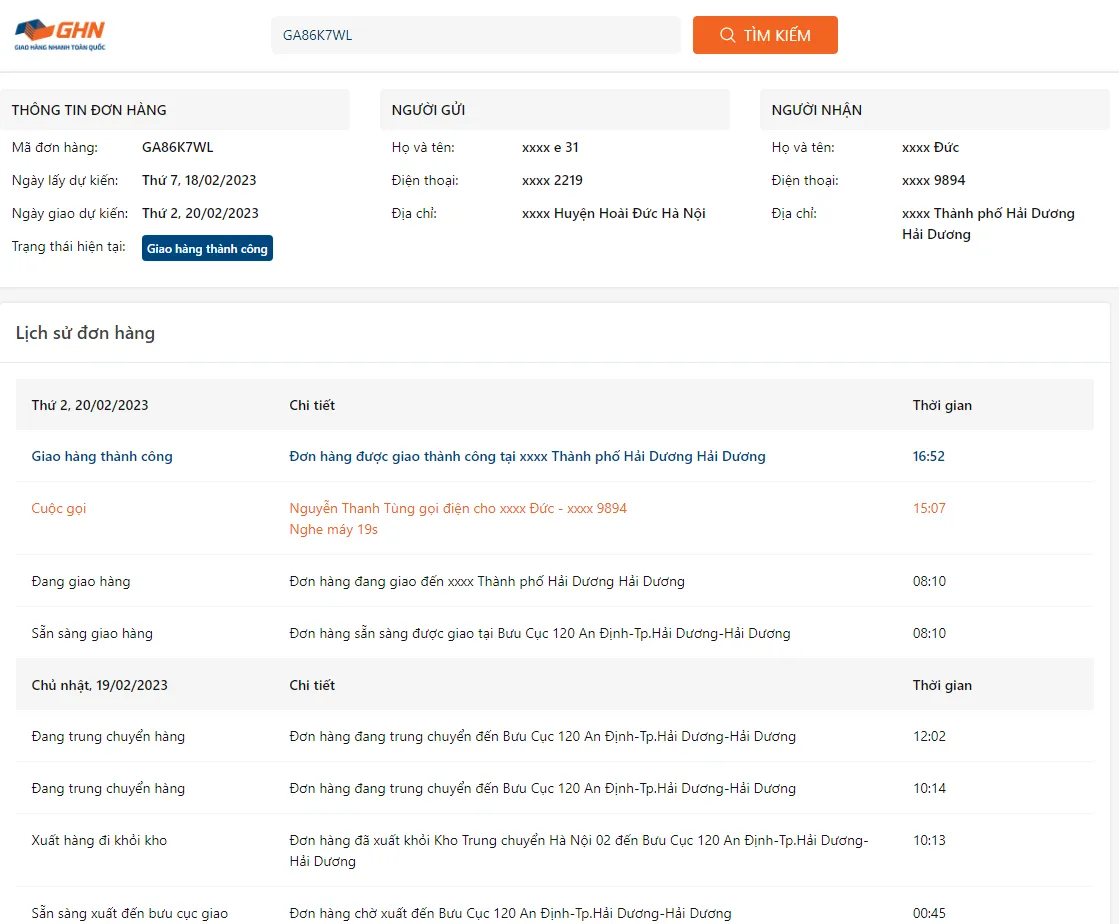Select the 'Đang giao hàng' history row
Screen dimensions: 1119x924
pos(81,581)
